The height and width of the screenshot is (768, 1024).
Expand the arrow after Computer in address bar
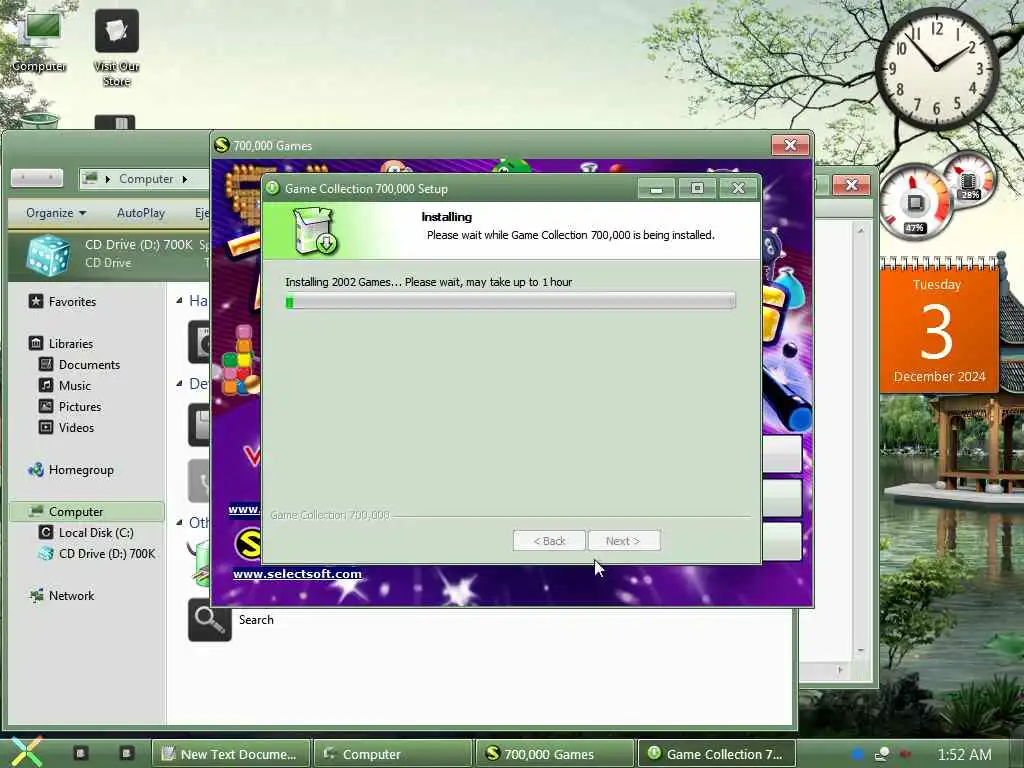coord(185,179)
